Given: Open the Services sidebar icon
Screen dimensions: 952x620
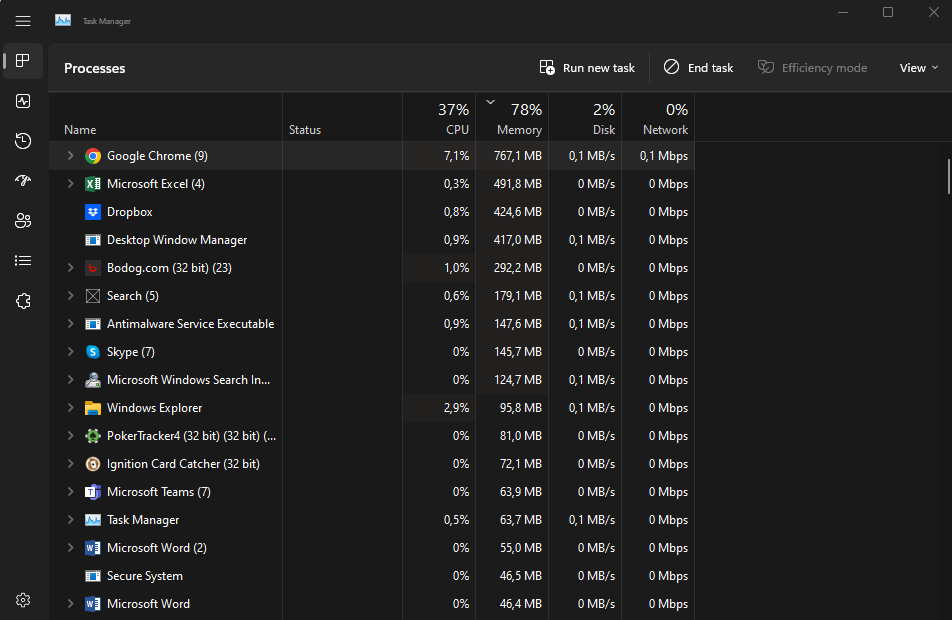Looking at the screenshot, I should pyautogui.click(x=23, y=301).
